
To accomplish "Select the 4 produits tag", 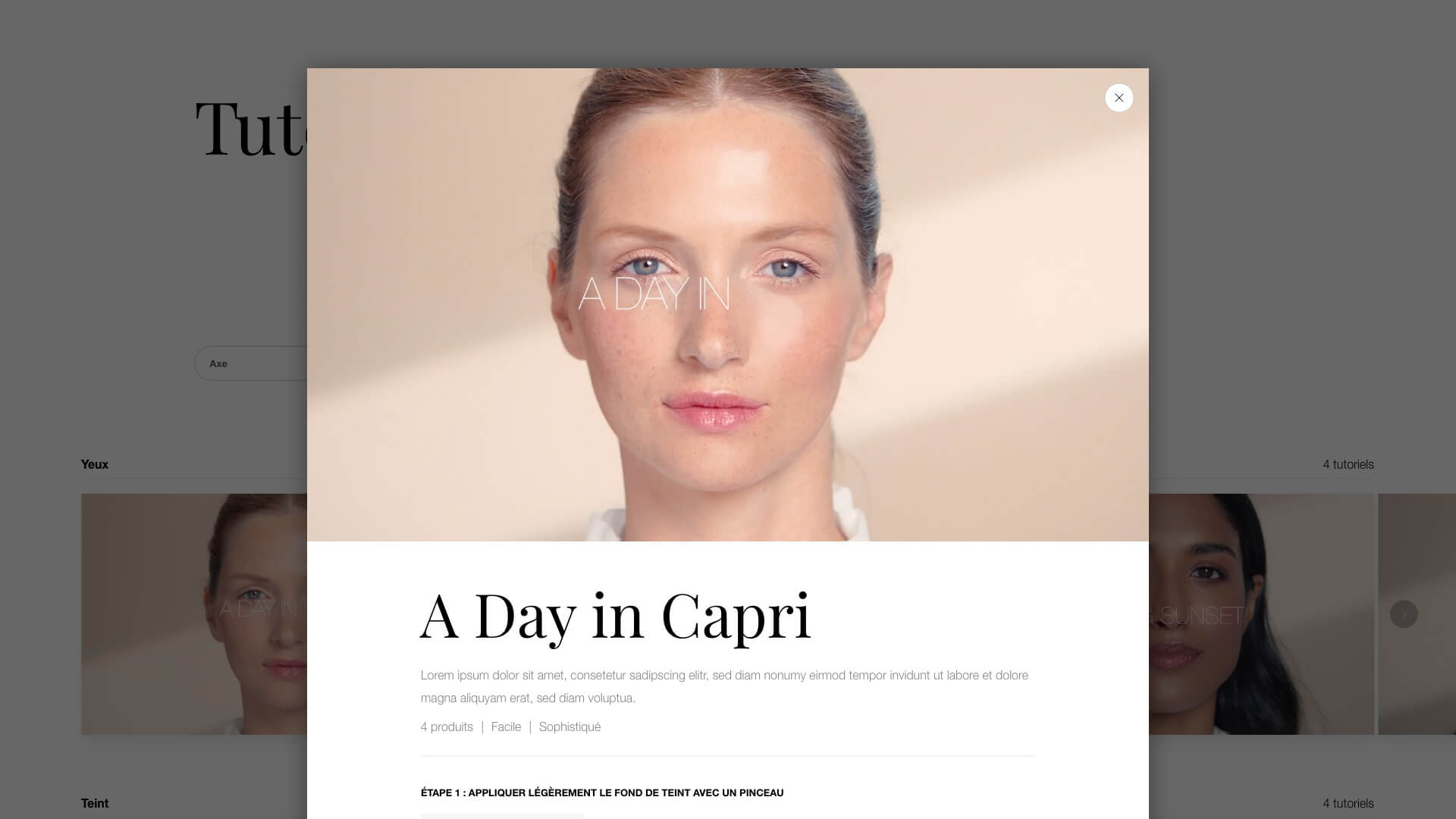I will [x=447, y=726].
